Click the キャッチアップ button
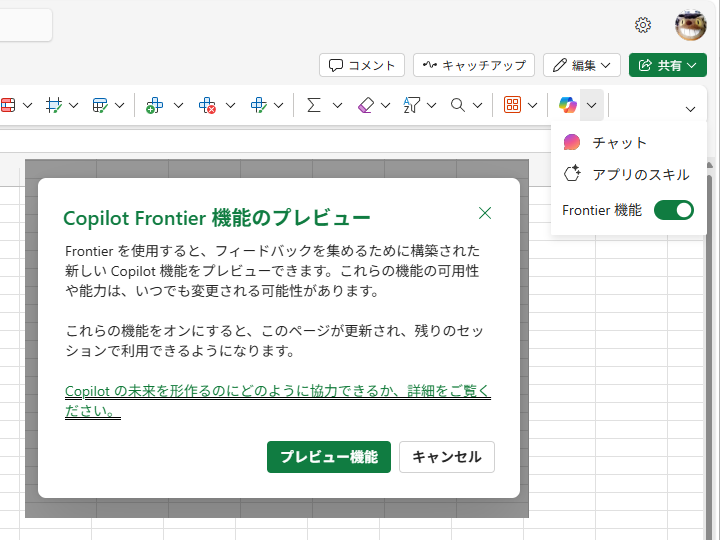This screenshot has width=720, height=540. click(x=474, y=65)
